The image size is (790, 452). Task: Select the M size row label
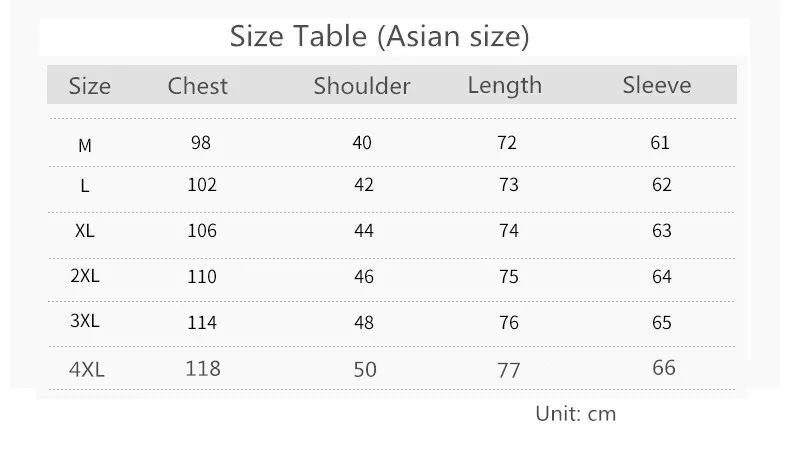pos(85,146)
